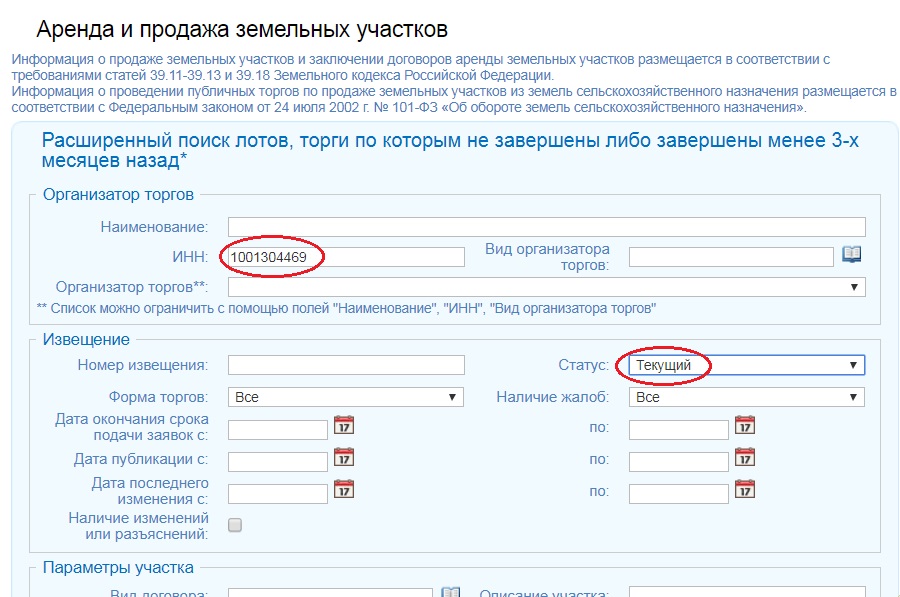Screen dimensions: 900x597
Task: Open calendar for 'Дата публикации с'
Action: [344, 458]
